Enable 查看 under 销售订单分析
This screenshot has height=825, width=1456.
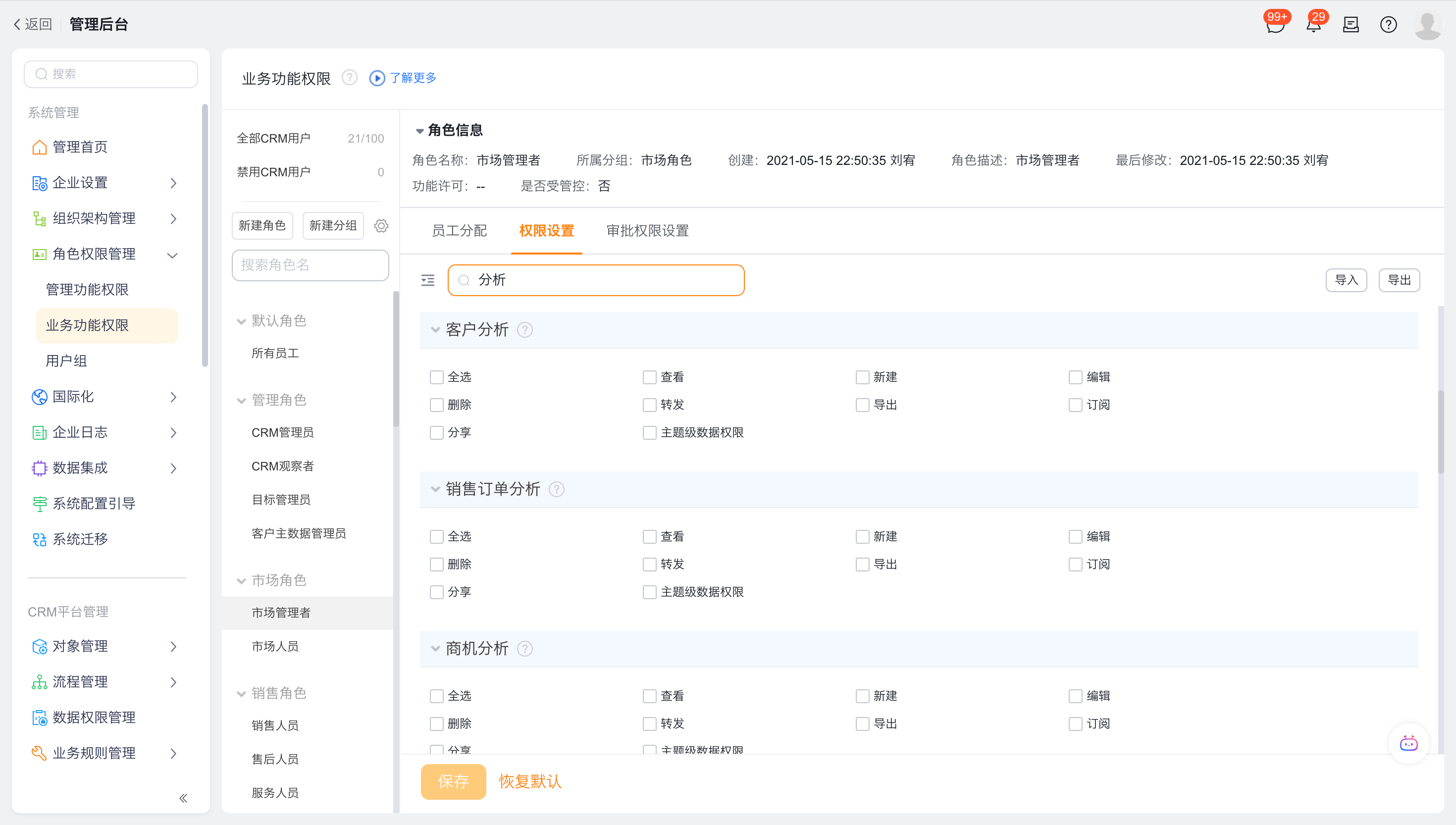click(x=649, y=537)
